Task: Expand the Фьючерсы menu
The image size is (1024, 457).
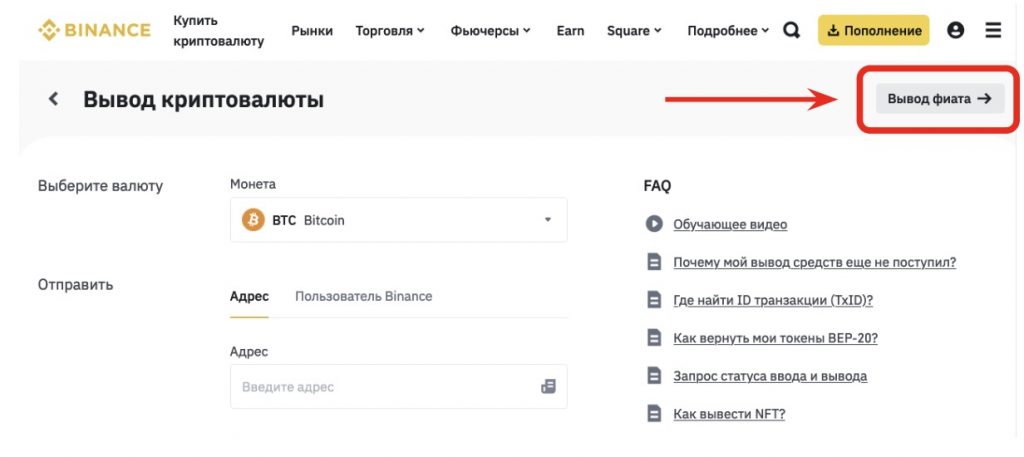Action: pos(491,31)
